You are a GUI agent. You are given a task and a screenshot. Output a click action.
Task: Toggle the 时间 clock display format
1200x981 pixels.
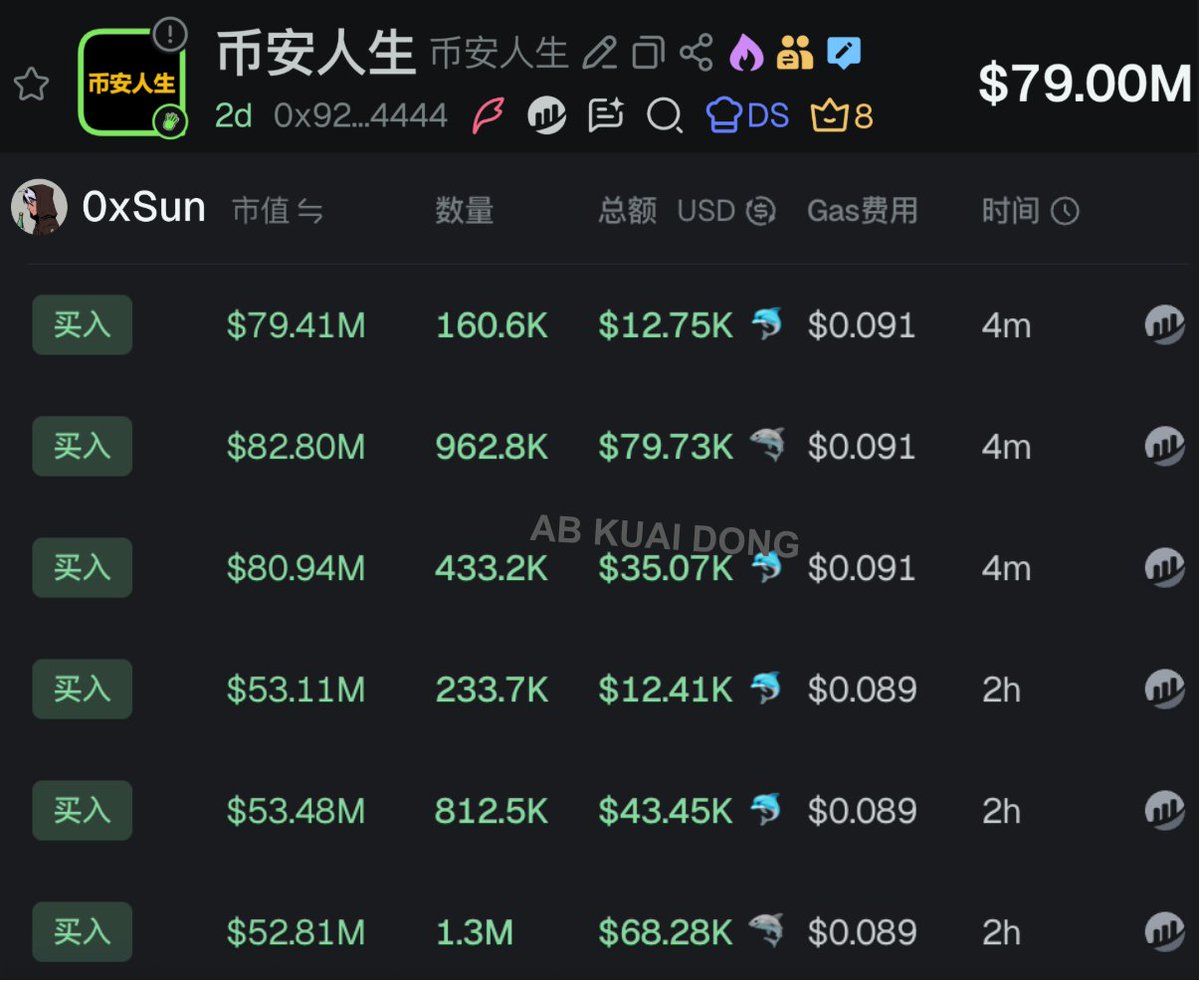tap(1065, 211)
